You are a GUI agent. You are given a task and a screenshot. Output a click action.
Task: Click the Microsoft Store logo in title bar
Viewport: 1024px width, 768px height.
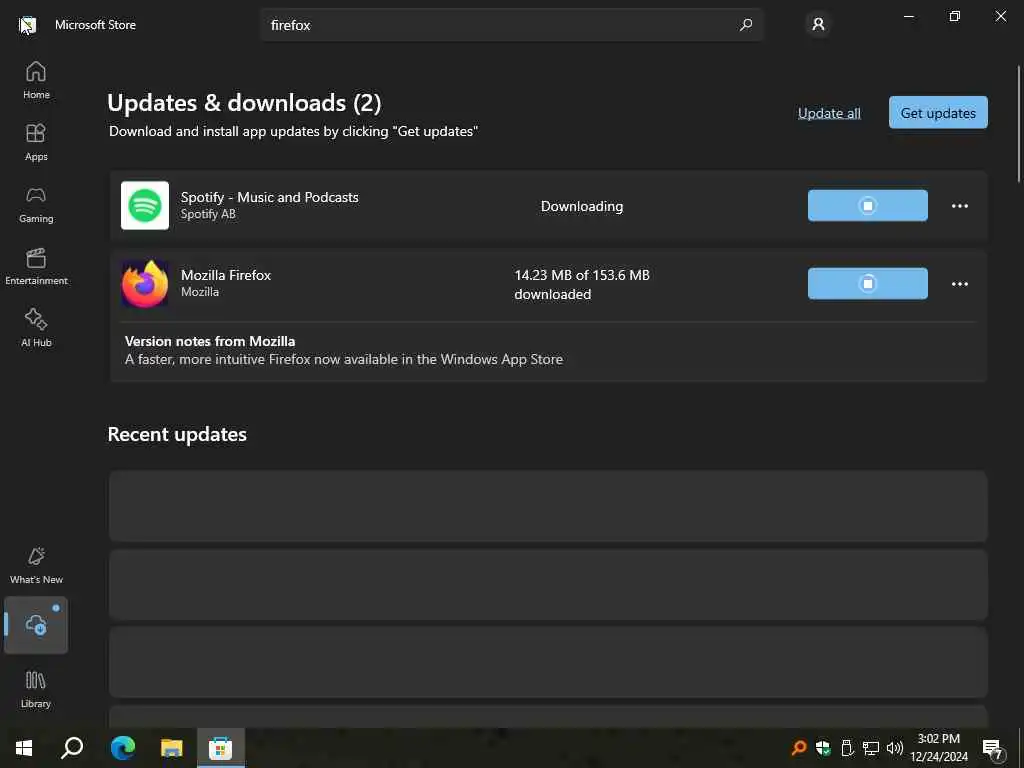(27, 25)
